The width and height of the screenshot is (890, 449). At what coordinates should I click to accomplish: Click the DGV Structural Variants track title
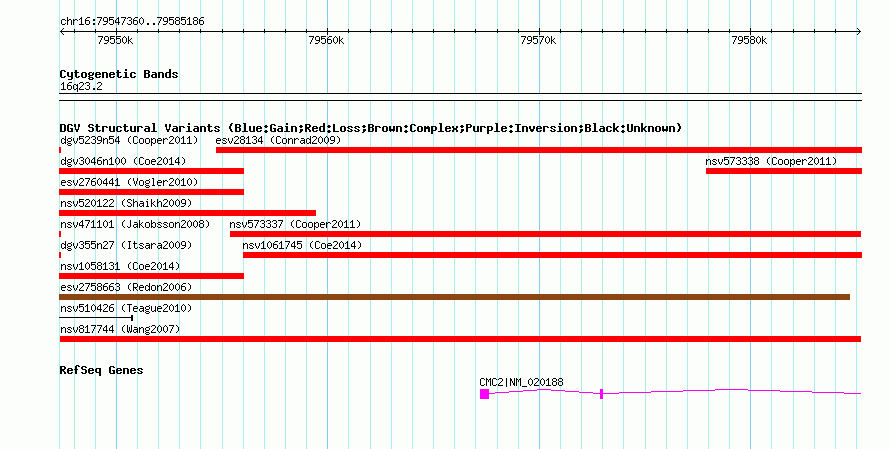pyautogui.click(x=371, y=128)
